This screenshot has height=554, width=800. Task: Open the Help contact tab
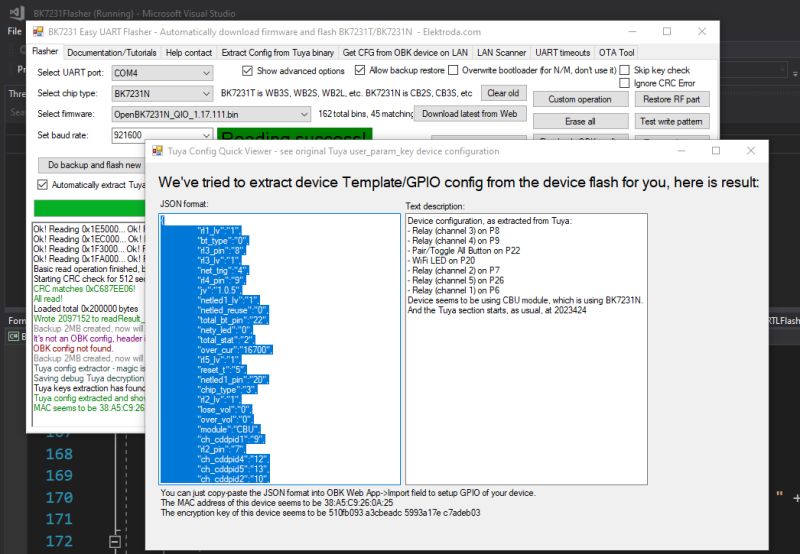coord(189,53)
